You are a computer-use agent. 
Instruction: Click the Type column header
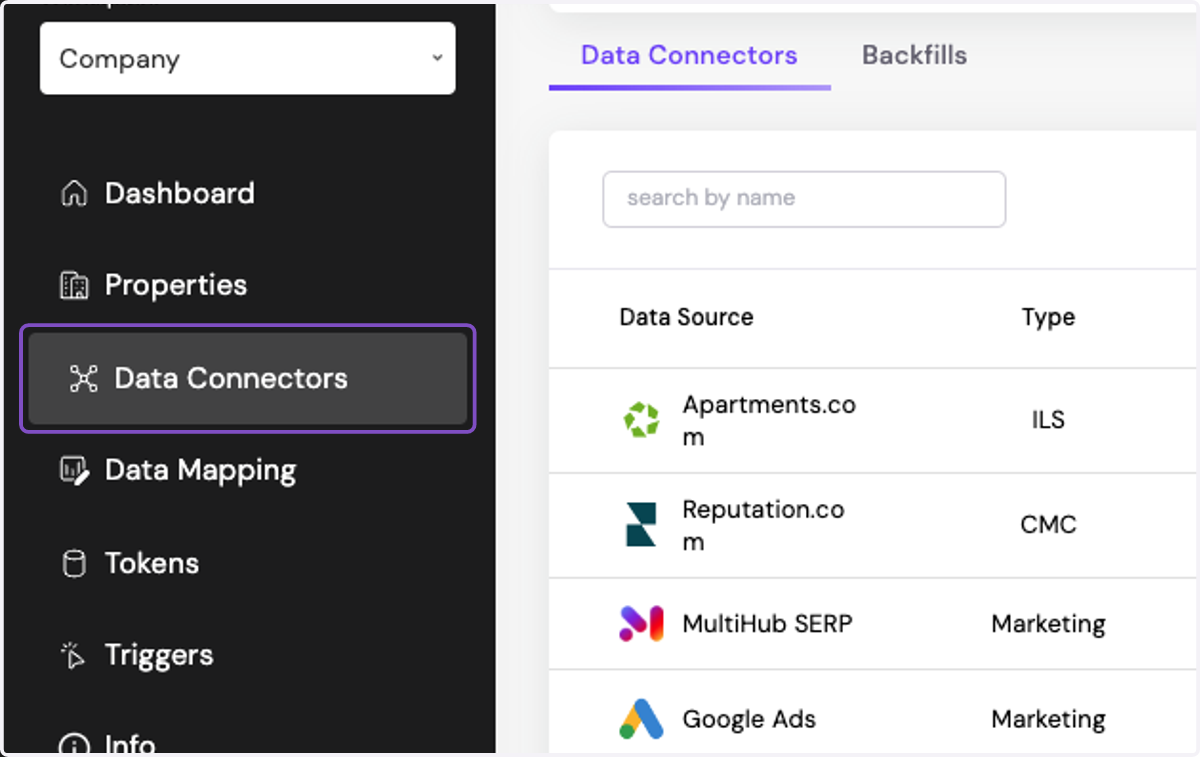(1048, 318)
